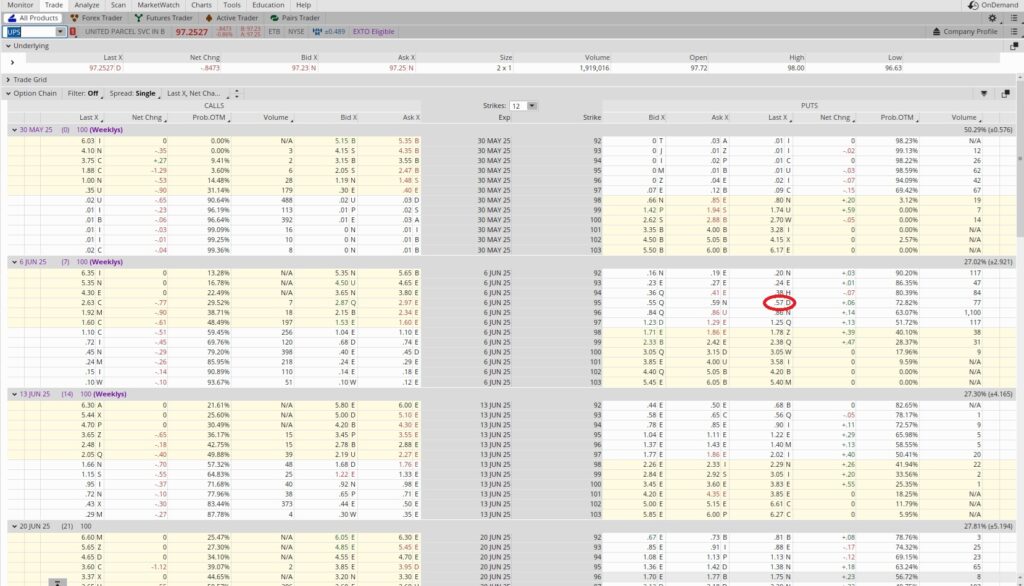
Task: Collapse the 13 JUN 25 expiration
Action: click(14, 395)
